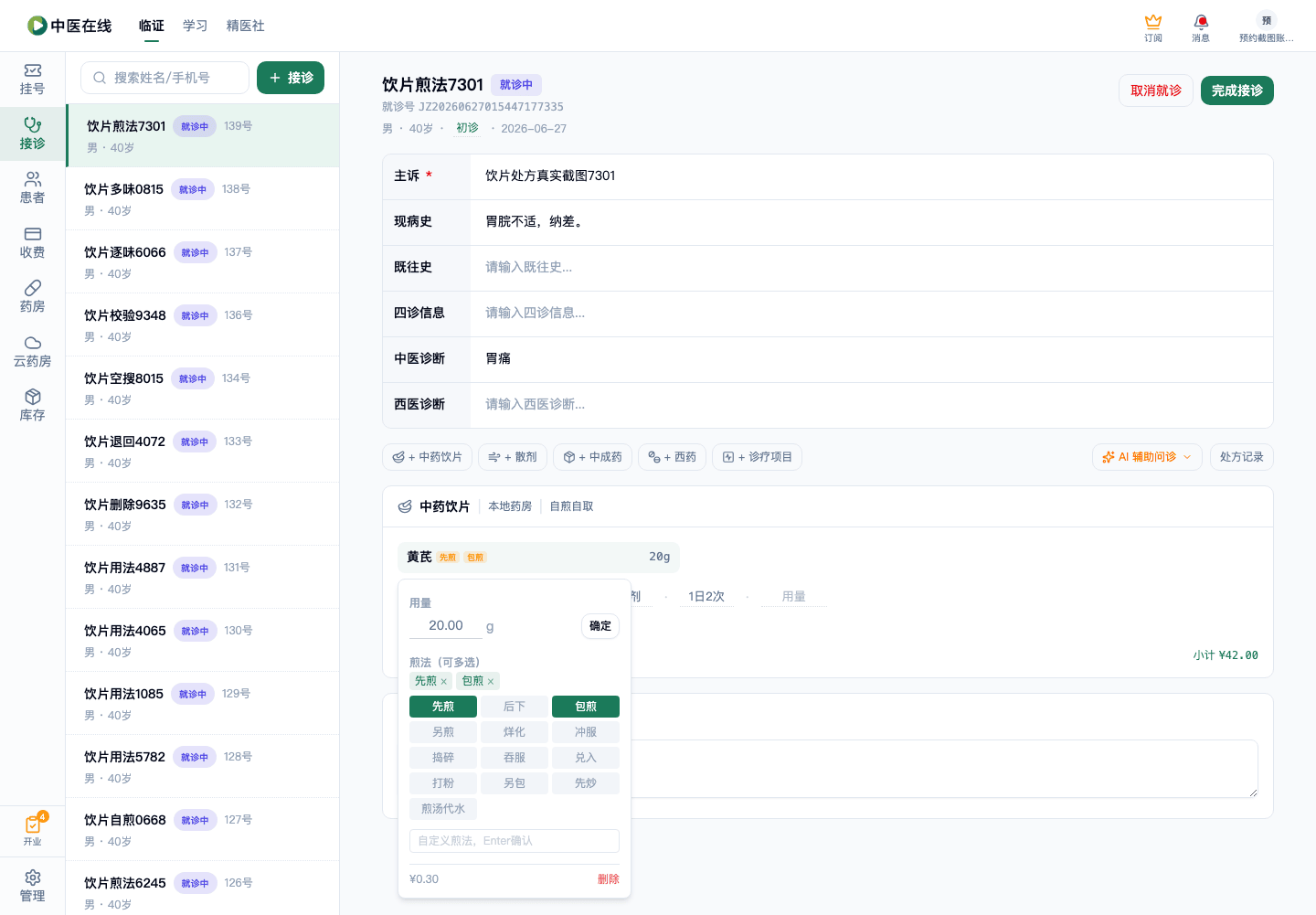1316x915 pixels.
Task: Open the 用量 field beside 1日2次
Action: coord(794,597)
